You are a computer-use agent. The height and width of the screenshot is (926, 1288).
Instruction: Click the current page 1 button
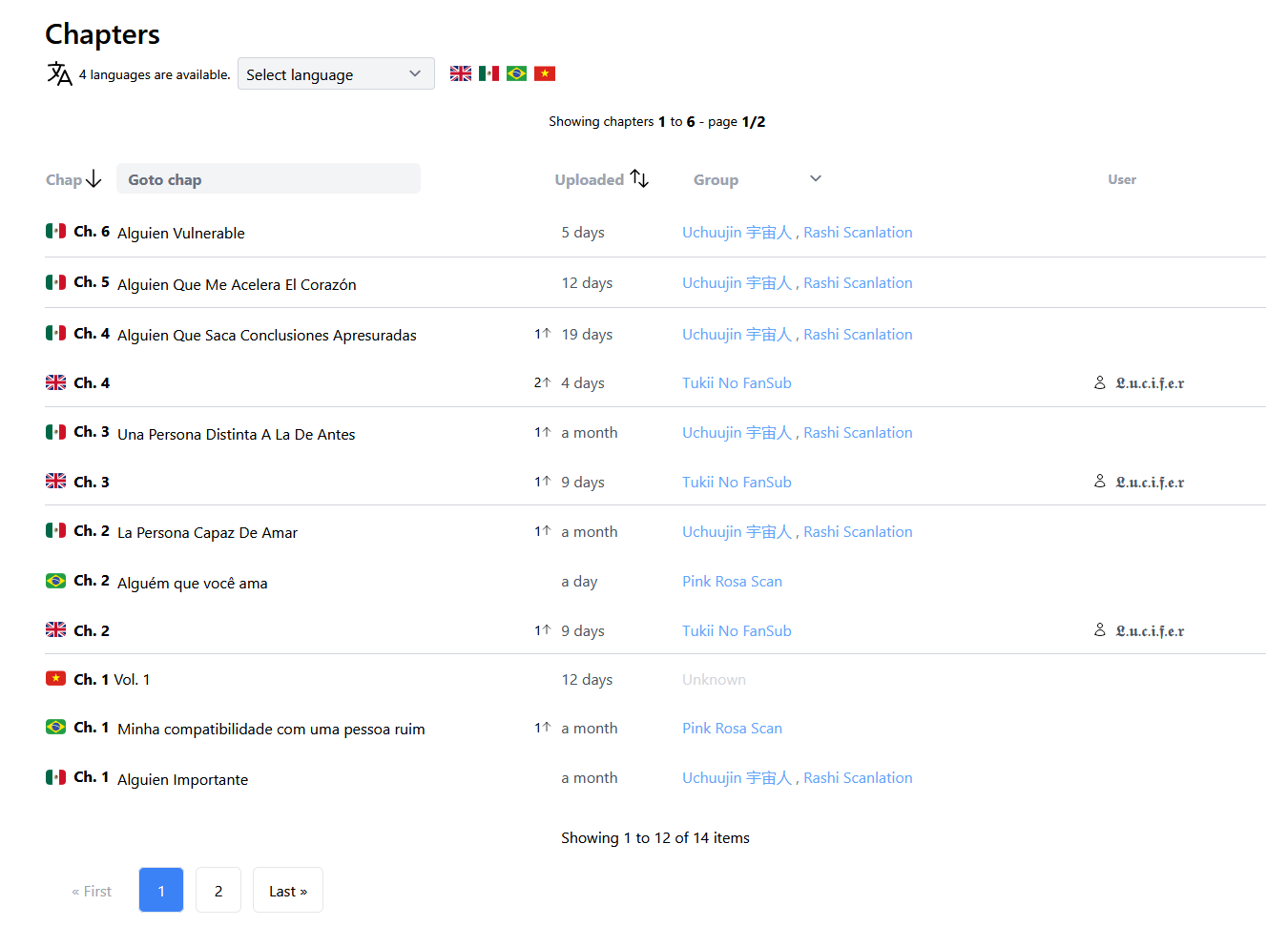161,890
